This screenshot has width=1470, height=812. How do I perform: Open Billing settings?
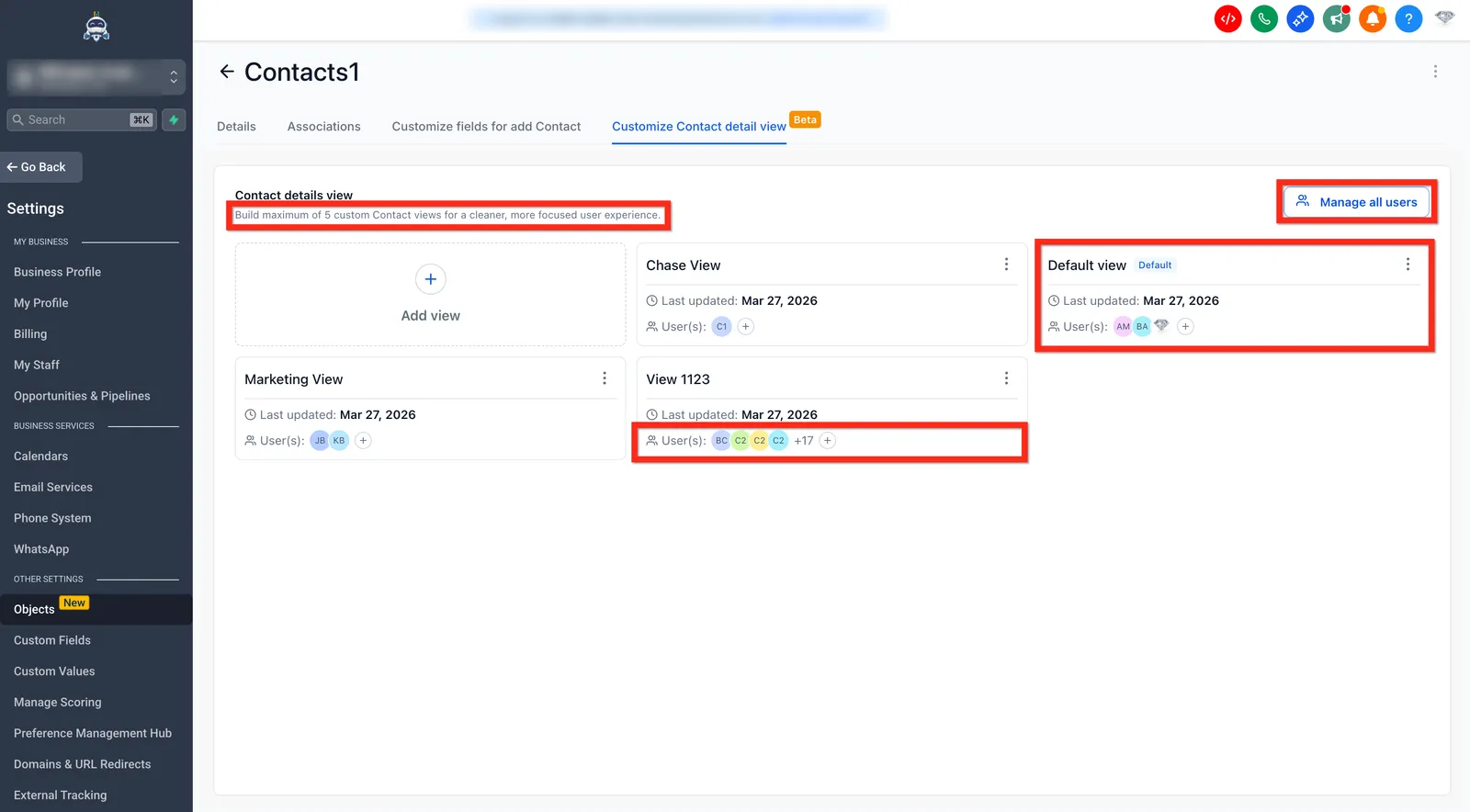coord(30,334)
